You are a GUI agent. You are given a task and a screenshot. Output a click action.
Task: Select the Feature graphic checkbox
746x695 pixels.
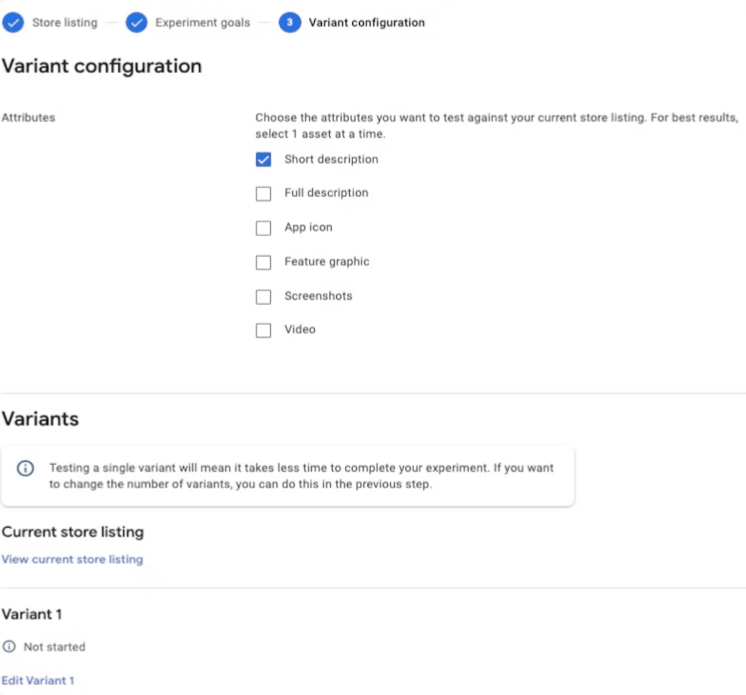point(264,262)
